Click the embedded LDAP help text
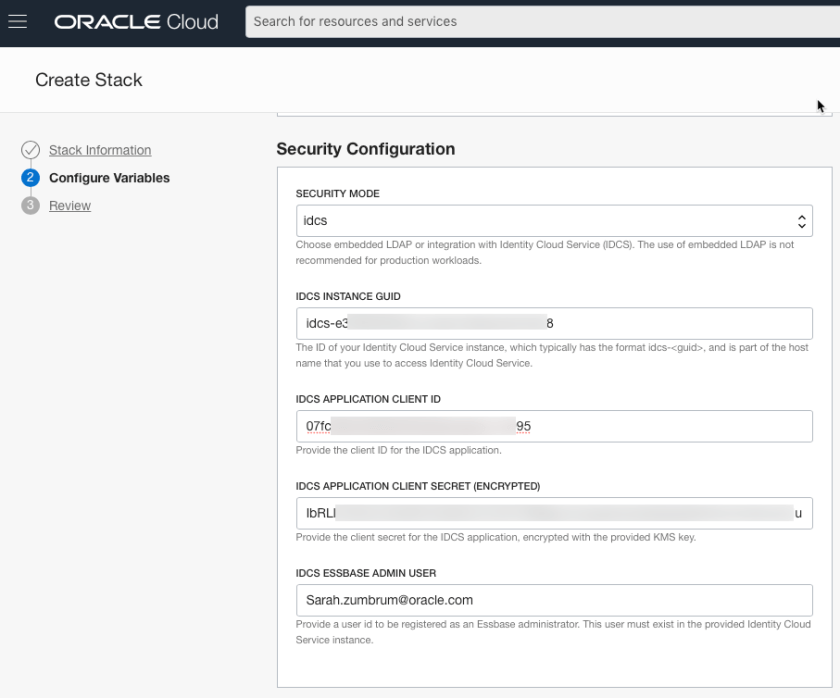The height and width of the screenshot is (698, 840). tap(545, 252)
